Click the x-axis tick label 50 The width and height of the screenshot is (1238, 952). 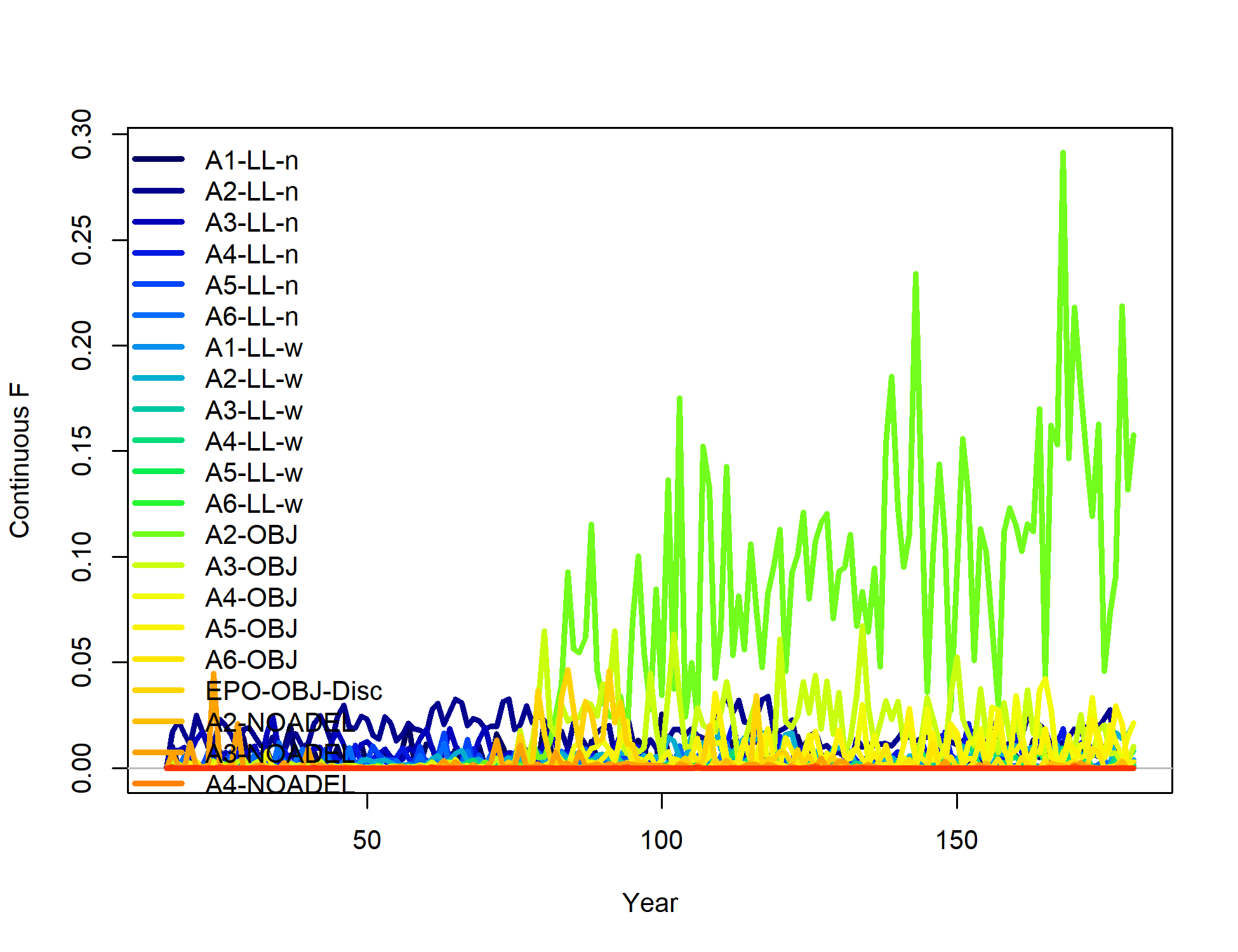coord(367,840)
